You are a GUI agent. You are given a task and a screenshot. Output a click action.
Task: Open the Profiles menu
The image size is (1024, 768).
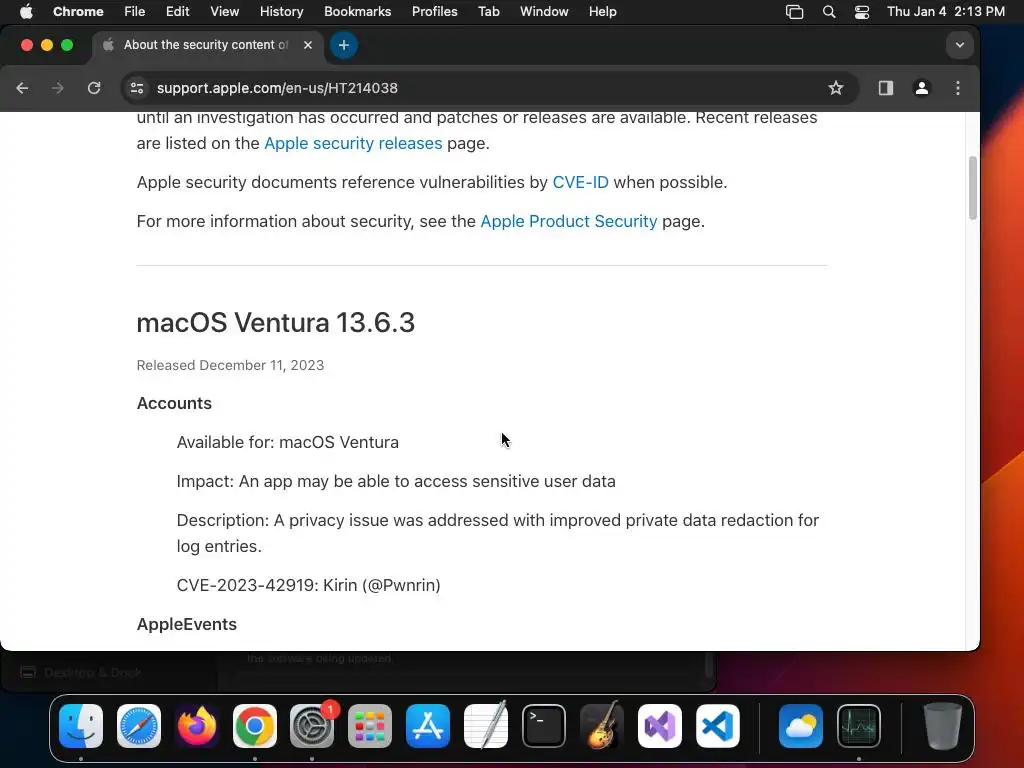point(434,12)
